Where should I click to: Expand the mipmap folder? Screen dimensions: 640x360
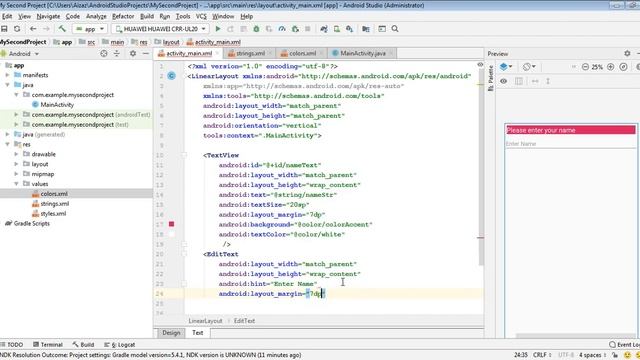point(16,174)
